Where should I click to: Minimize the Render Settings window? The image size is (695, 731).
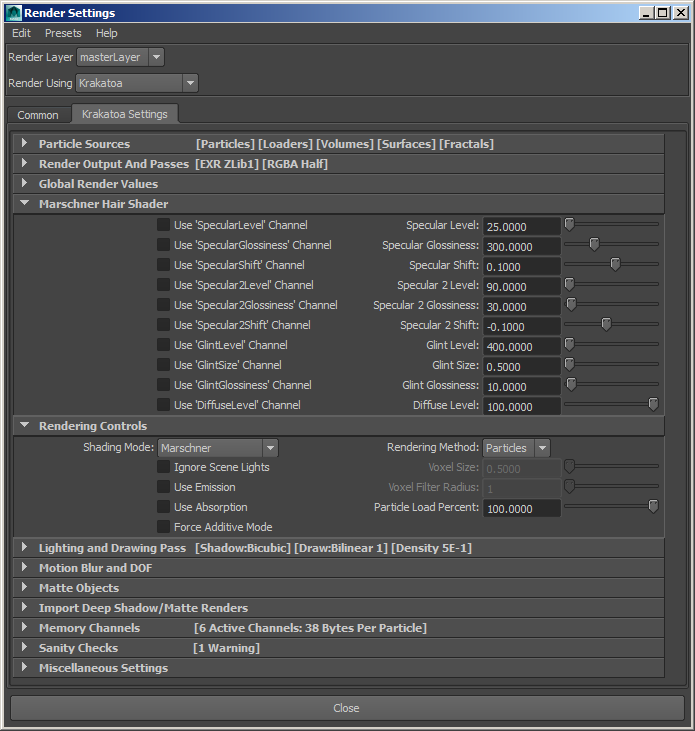click(646, 13)
